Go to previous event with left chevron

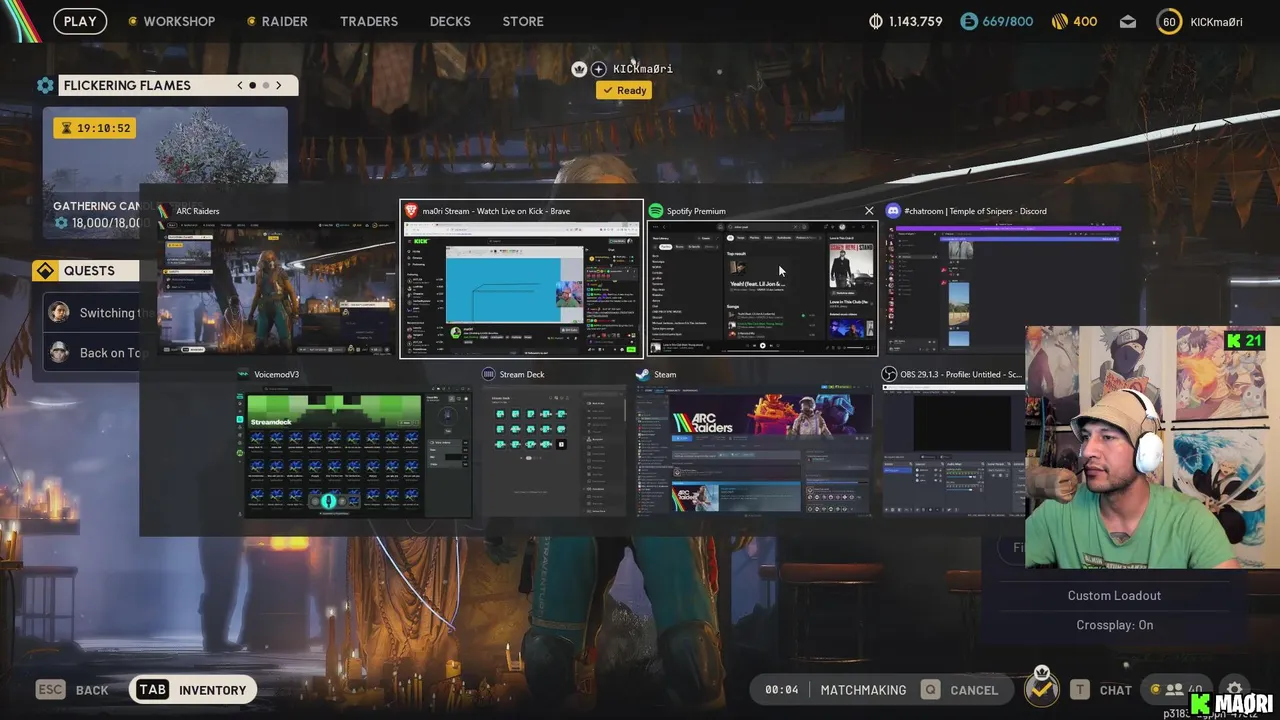[240, 85]
